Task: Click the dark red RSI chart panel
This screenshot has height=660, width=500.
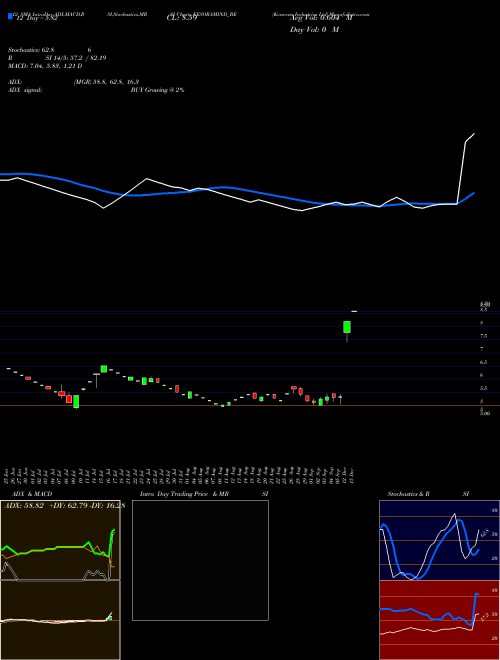Action: 439,620
